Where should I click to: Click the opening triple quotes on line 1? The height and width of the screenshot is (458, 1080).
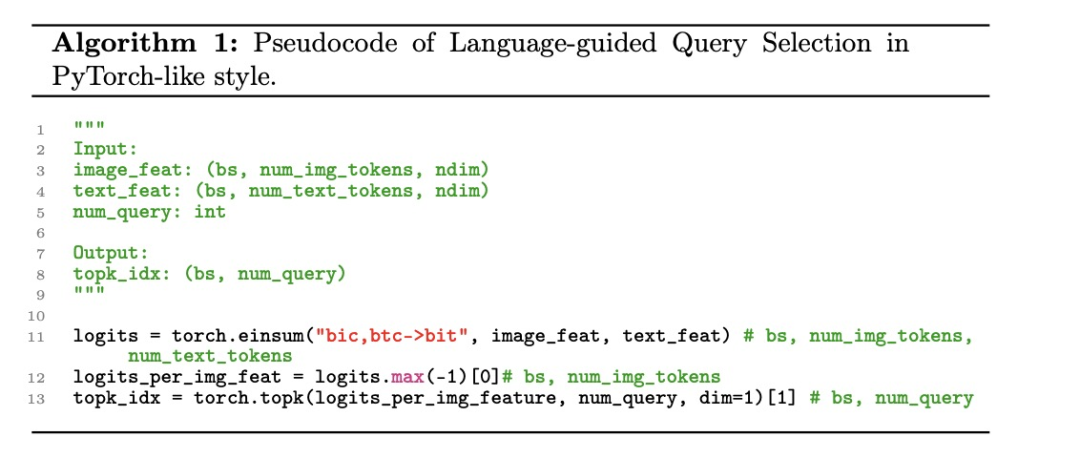(89, 126)
